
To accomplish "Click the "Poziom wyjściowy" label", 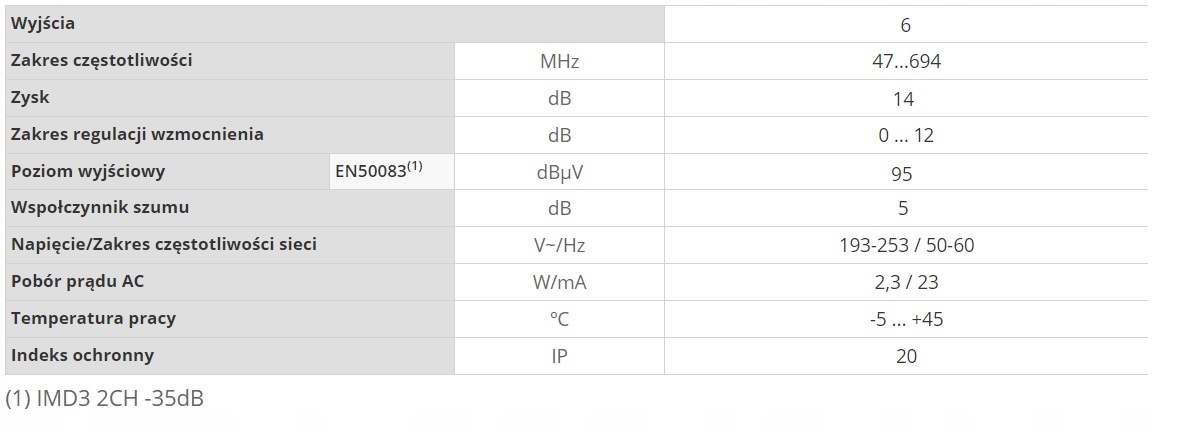I will (88, 171).
